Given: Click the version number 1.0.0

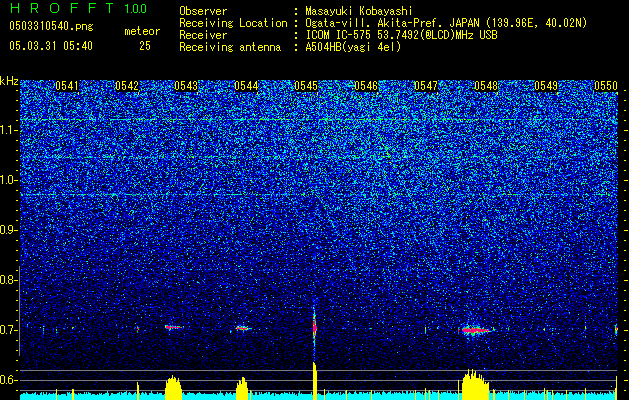Looking at the screenshot, I should click(135, 9).
